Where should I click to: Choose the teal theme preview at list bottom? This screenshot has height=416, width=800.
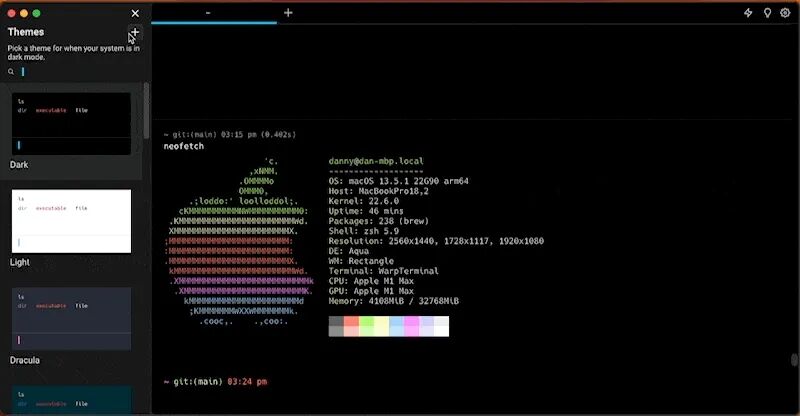[71, 400]
